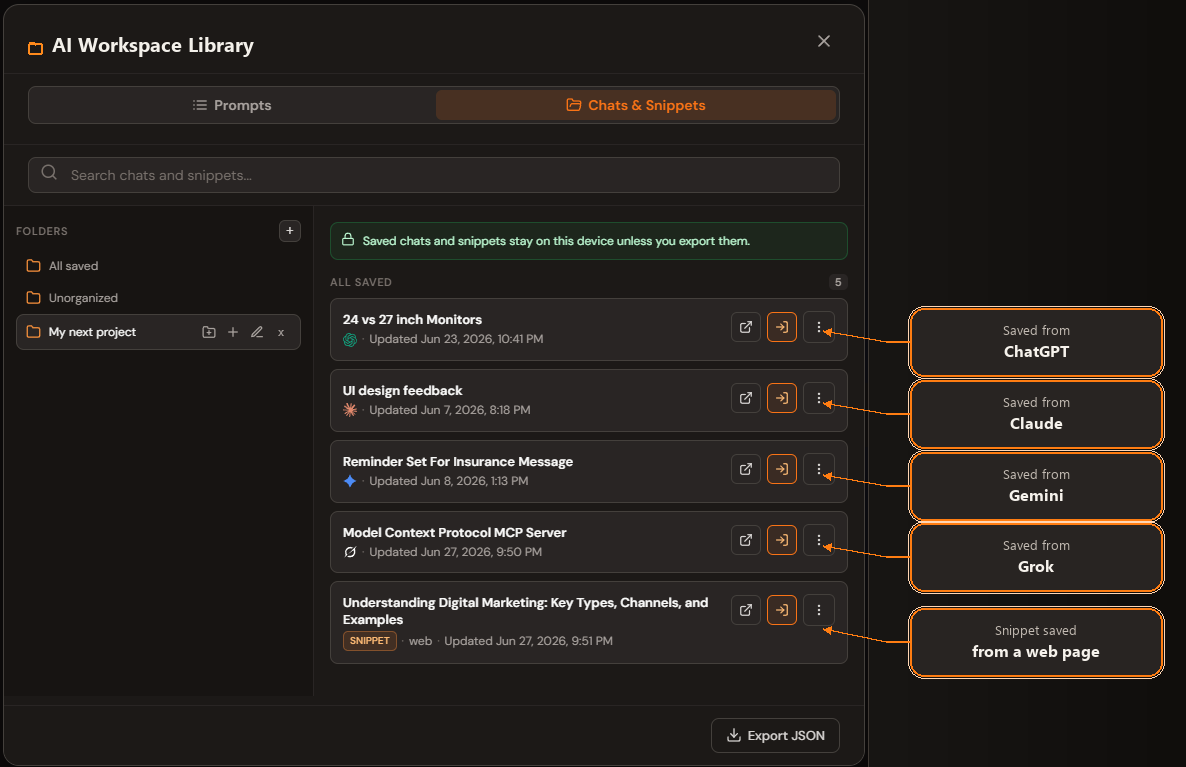The height and width of the screenshot is (767, 1186).
Task: Click the orange SNIPPET badge
Action: click(370, 641)
